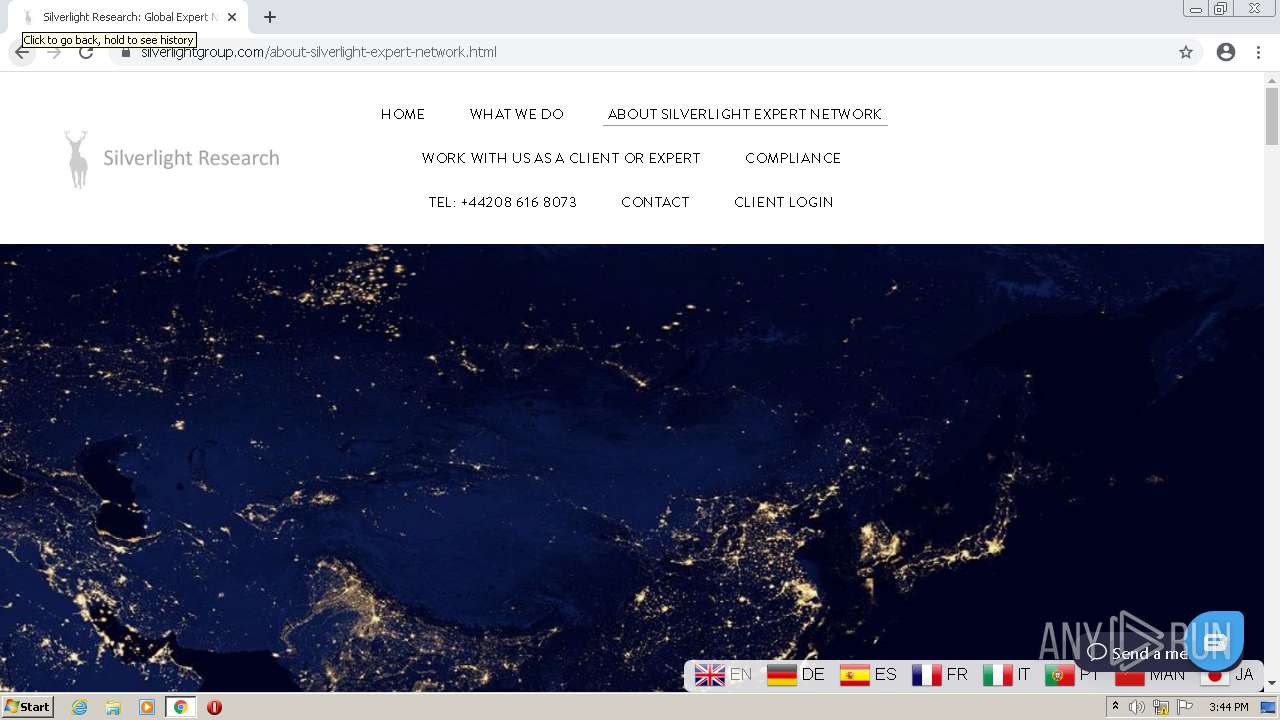Bookmark this page with the star icon
Screen dimensions: 1280x720
pyautogui.click(x=1186, y=52)
